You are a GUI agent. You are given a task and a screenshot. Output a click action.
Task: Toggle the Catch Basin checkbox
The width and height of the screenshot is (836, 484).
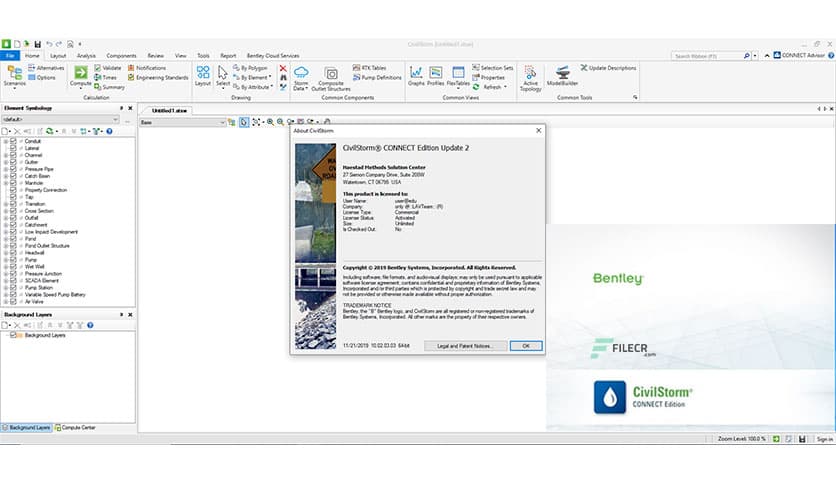point(13,176)
